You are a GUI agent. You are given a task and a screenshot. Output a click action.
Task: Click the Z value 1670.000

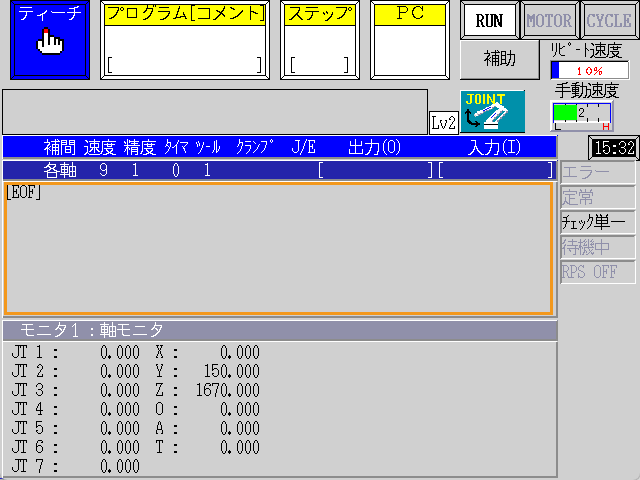(x=227, y=391)
